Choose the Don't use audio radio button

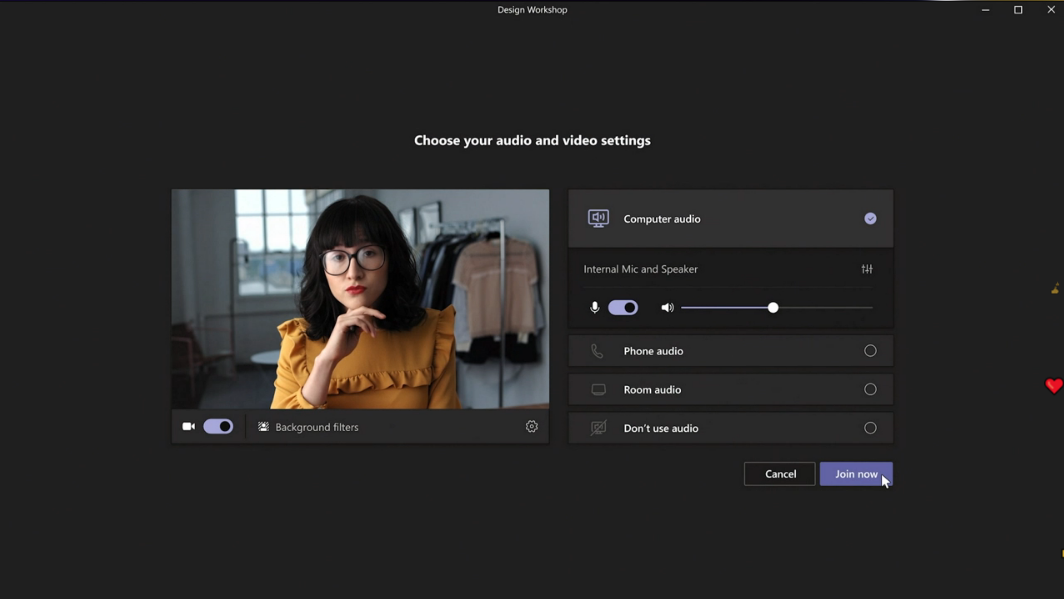(x=870, y=428)
